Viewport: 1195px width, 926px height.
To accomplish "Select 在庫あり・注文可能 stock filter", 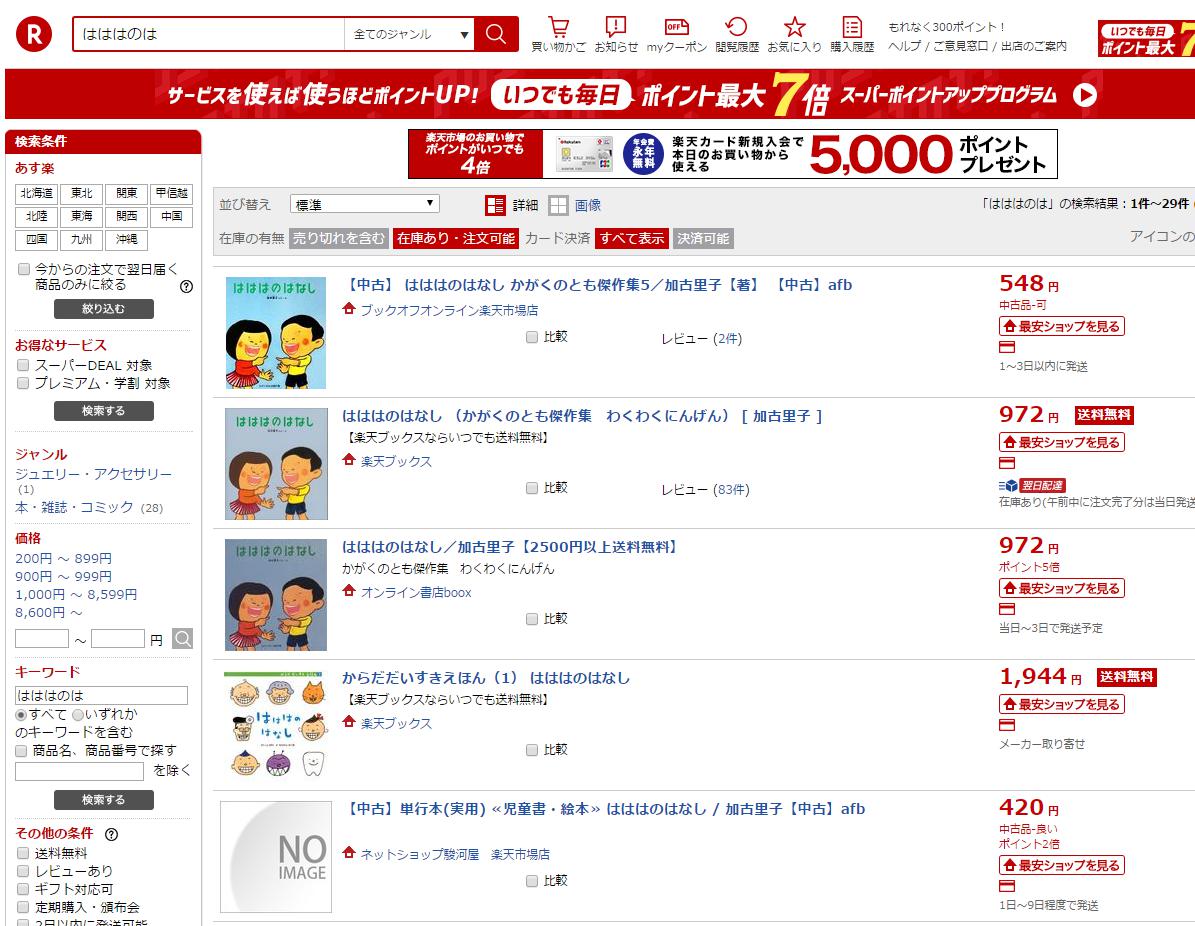I will pyautogui.click(x=456, y=239).
